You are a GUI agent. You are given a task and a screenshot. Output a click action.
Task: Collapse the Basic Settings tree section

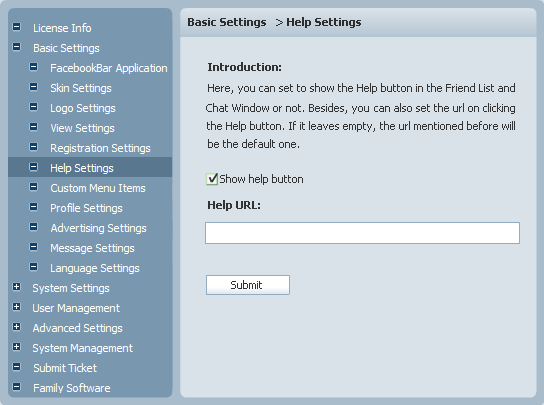coord(16,47)
